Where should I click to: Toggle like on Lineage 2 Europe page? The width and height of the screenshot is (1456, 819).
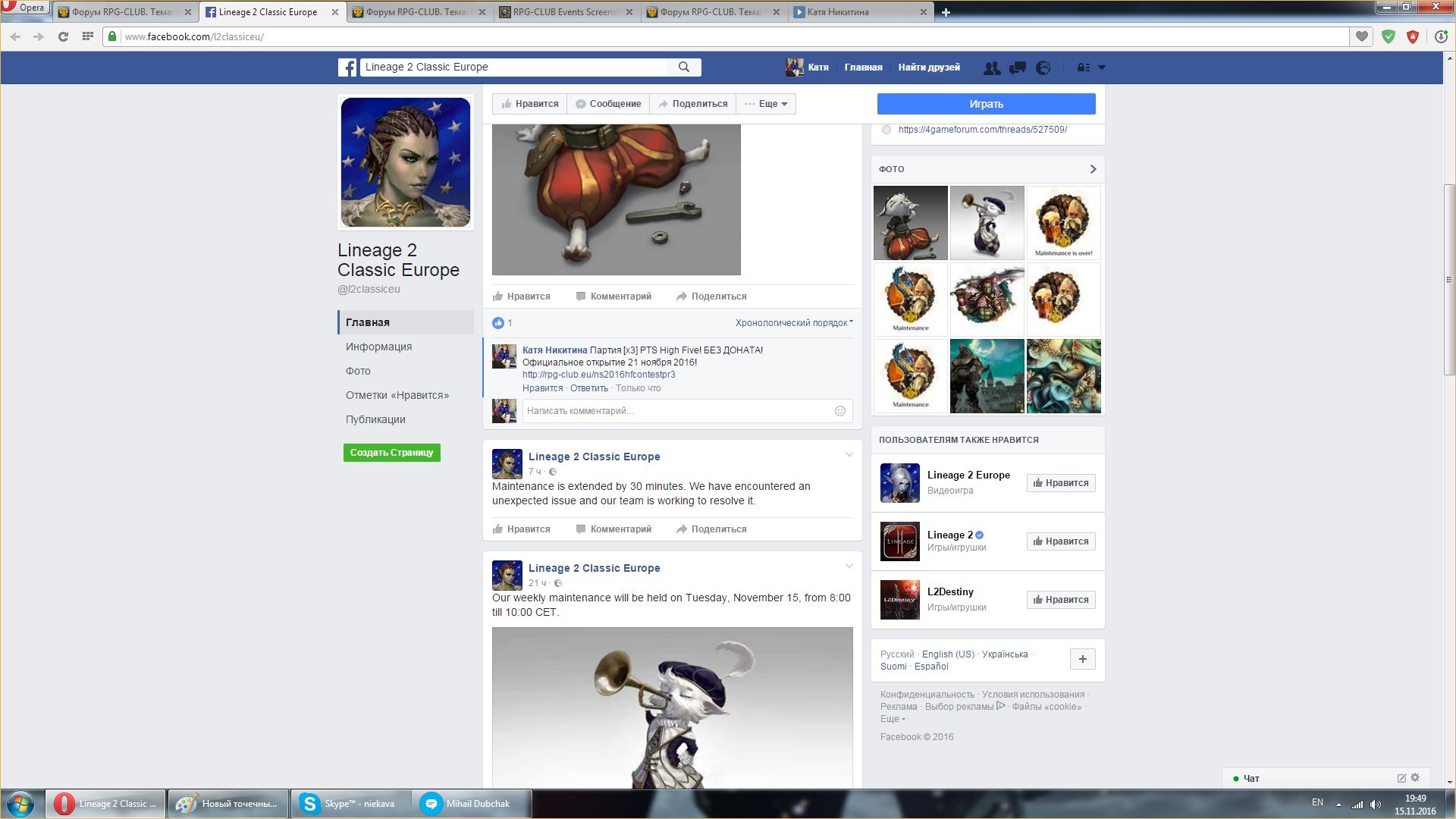[1060, 483]
